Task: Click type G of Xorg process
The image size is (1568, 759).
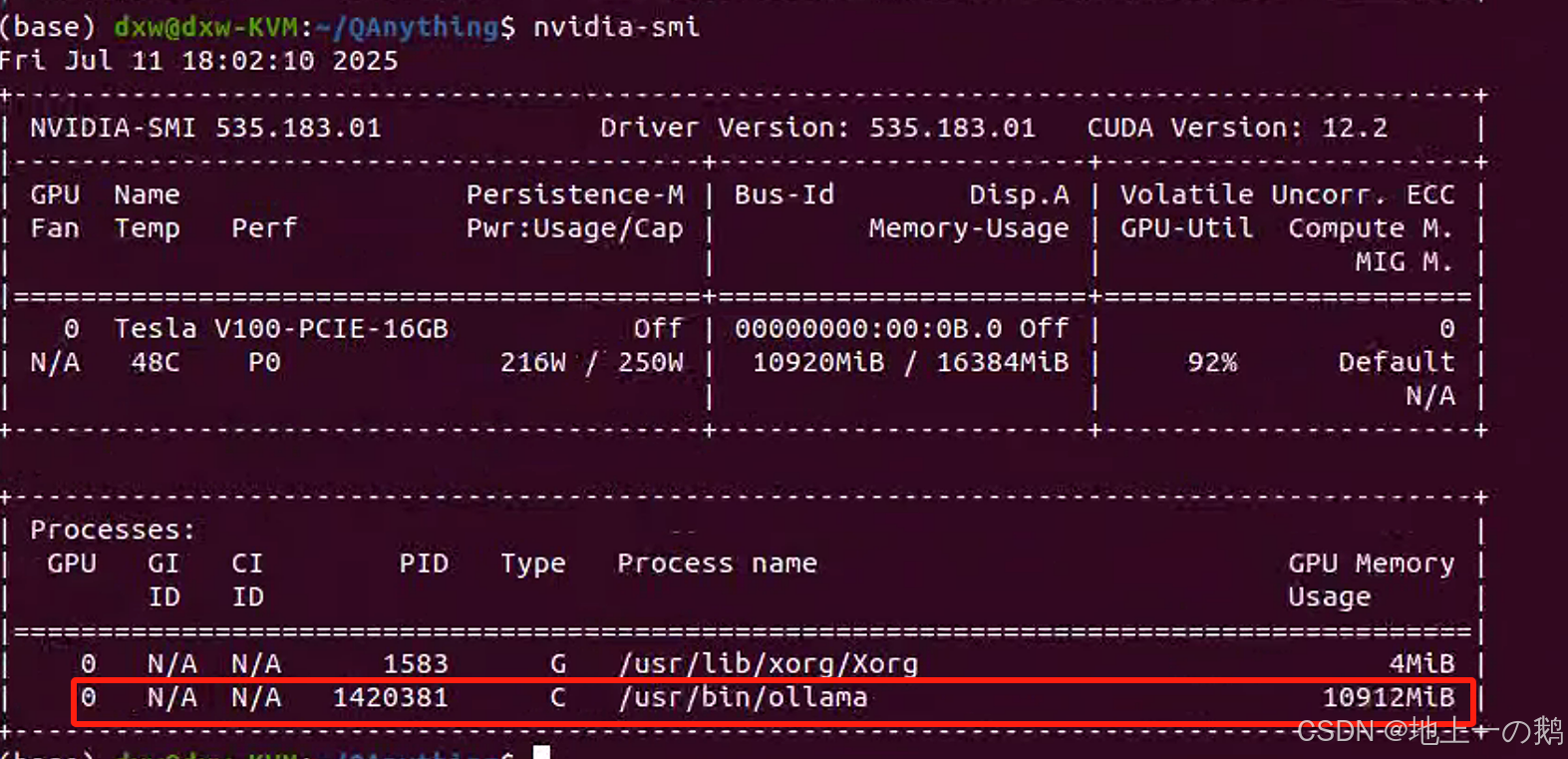Action: (x=558, y=664)
